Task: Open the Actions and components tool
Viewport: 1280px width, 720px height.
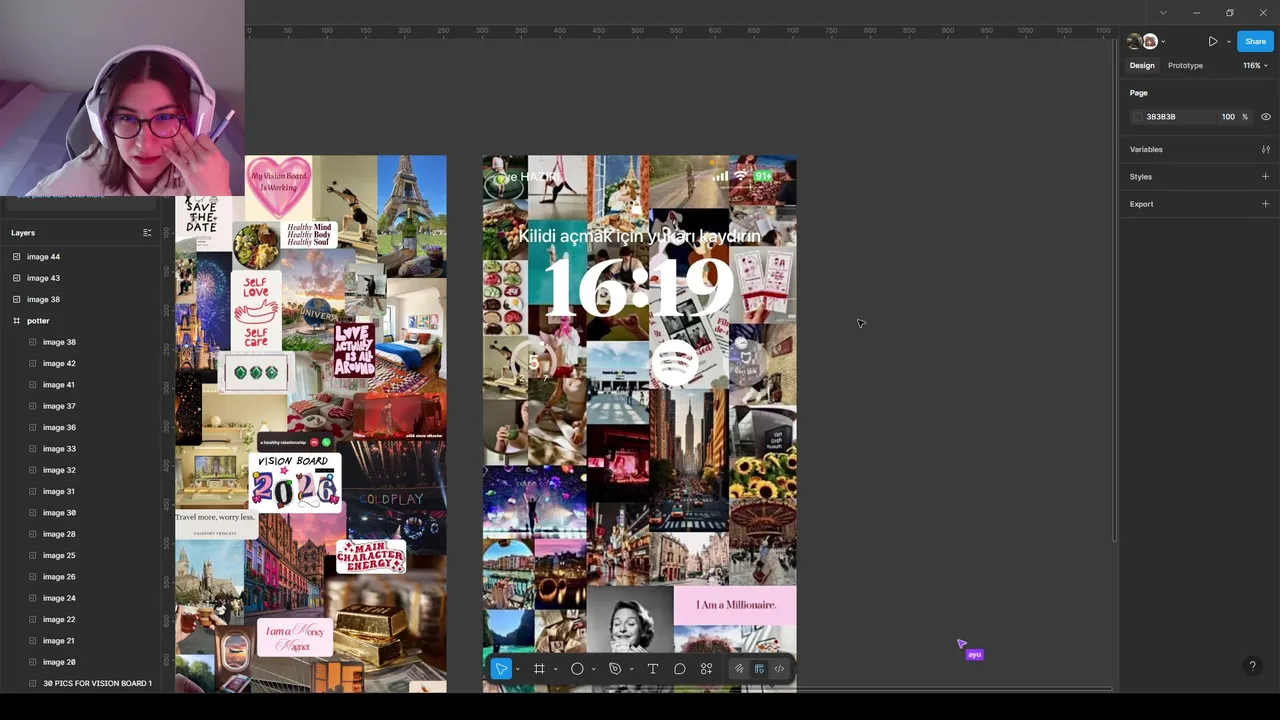Action: [707, 669]
